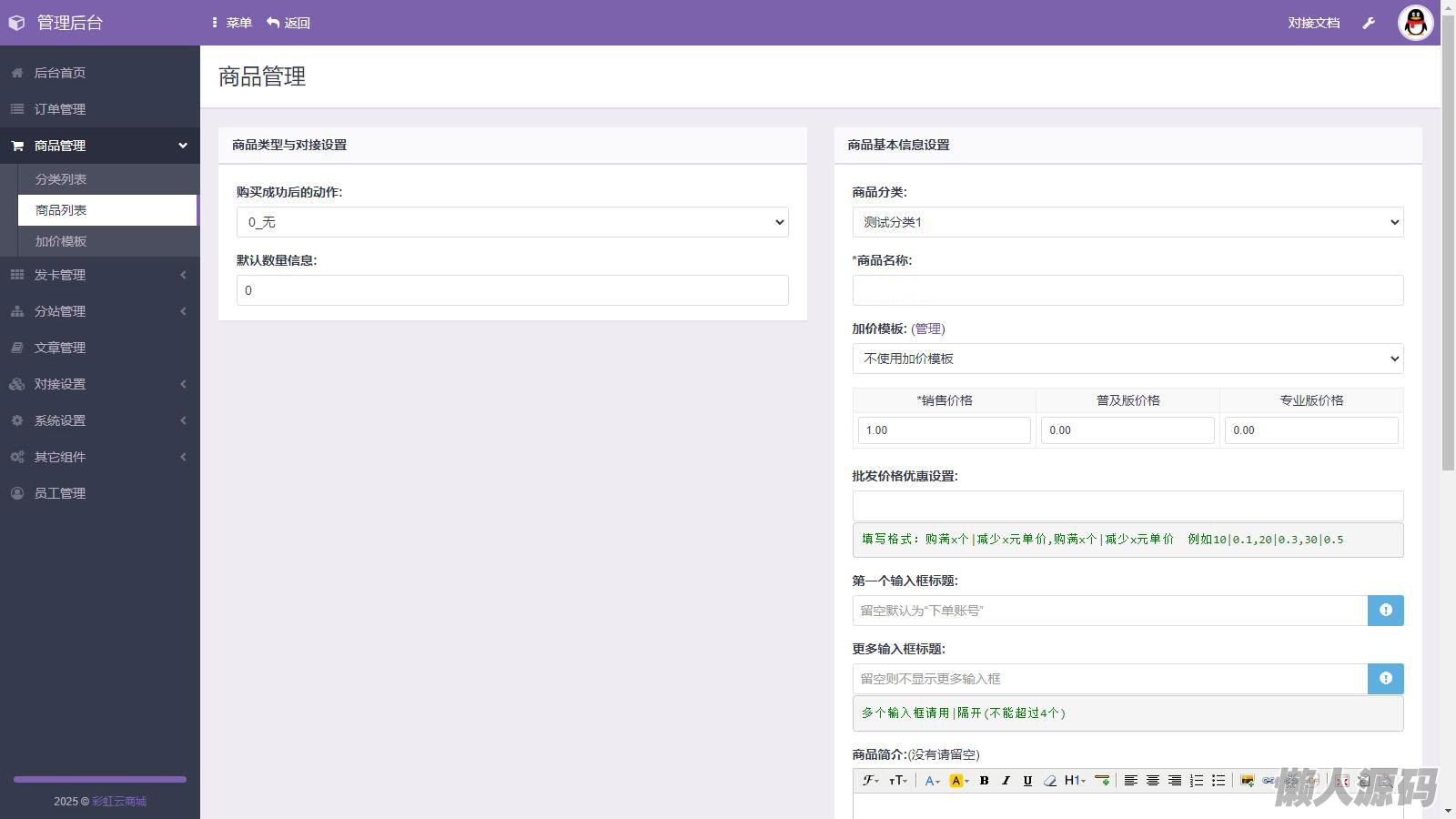Click the insert image icon
1456x819 pixels.
(x=1247, y=781)
